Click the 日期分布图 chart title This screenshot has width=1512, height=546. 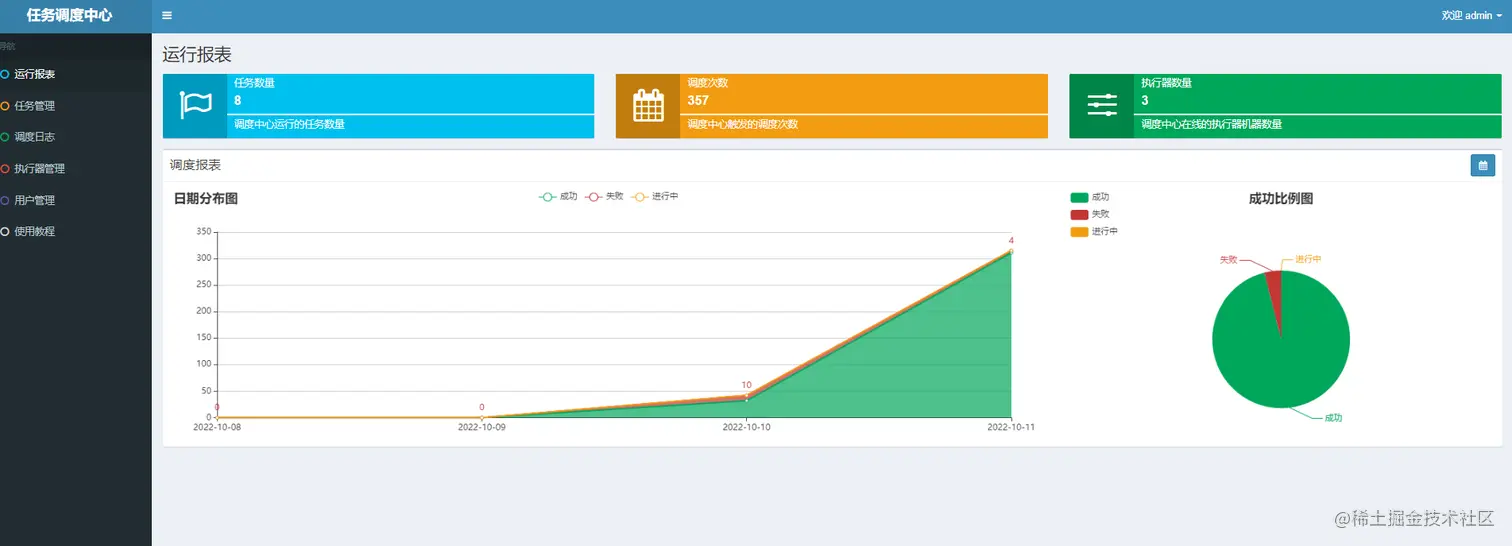(206, 198)
